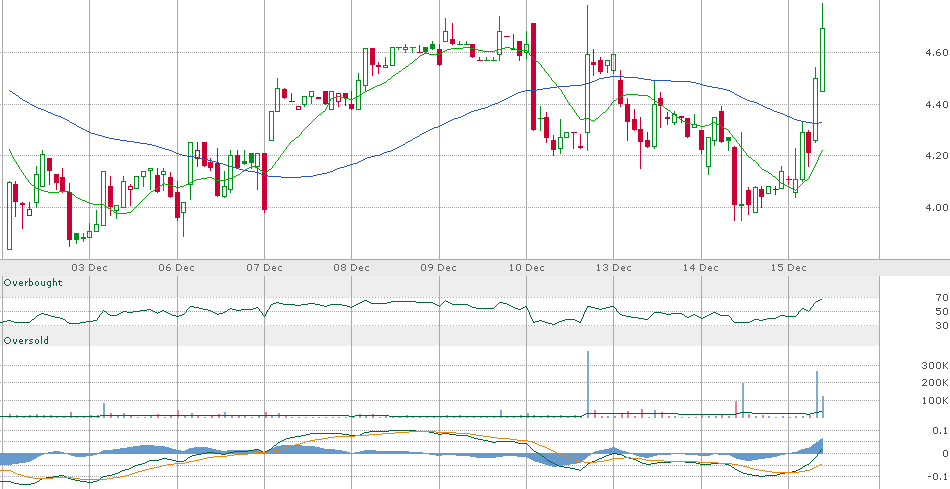Click the 10 Dec date label
The width and height of the screenshot is (950, 489).
pos(526,267)
